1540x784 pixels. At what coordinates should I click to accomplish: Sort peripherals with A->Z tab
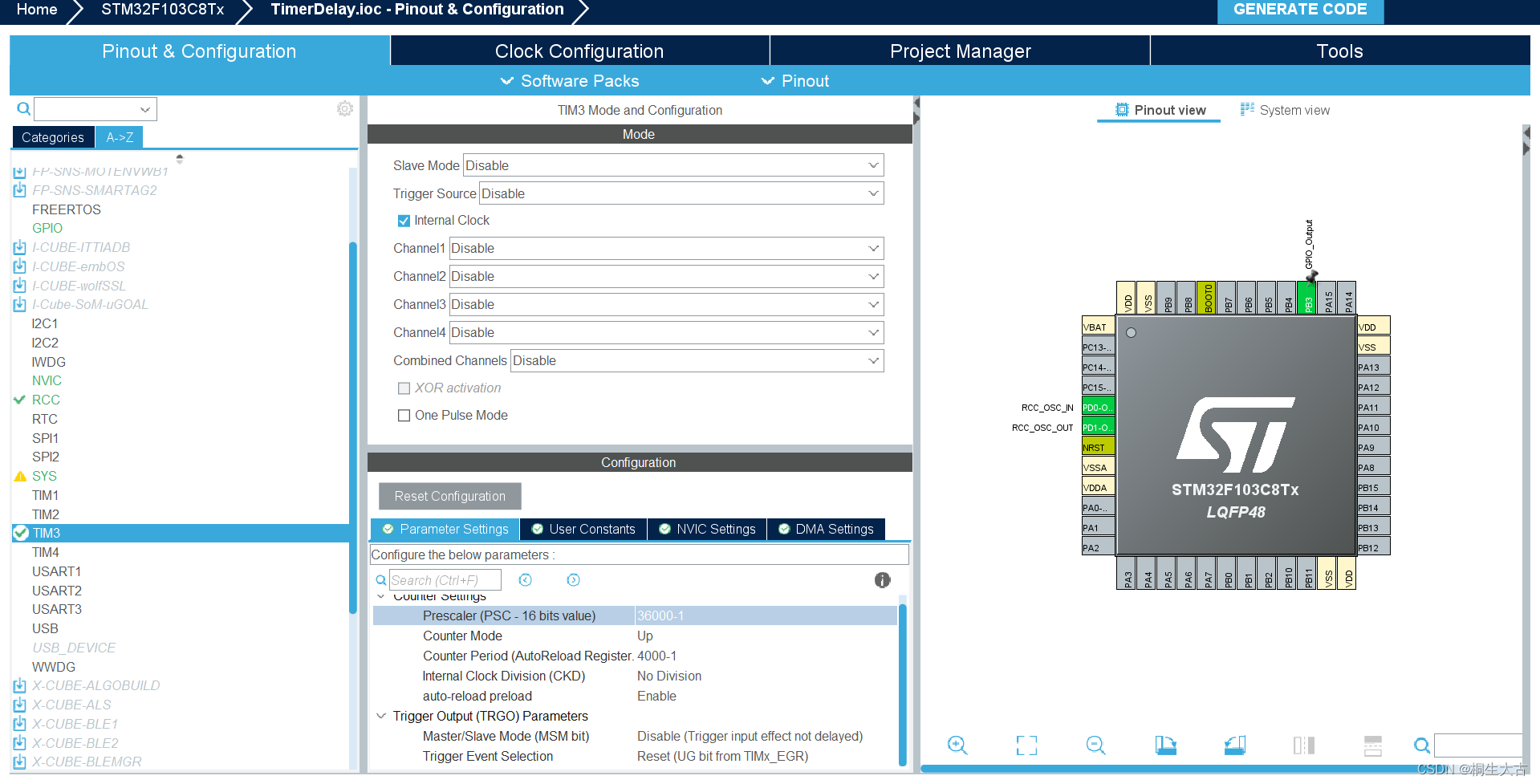point(120,137)
